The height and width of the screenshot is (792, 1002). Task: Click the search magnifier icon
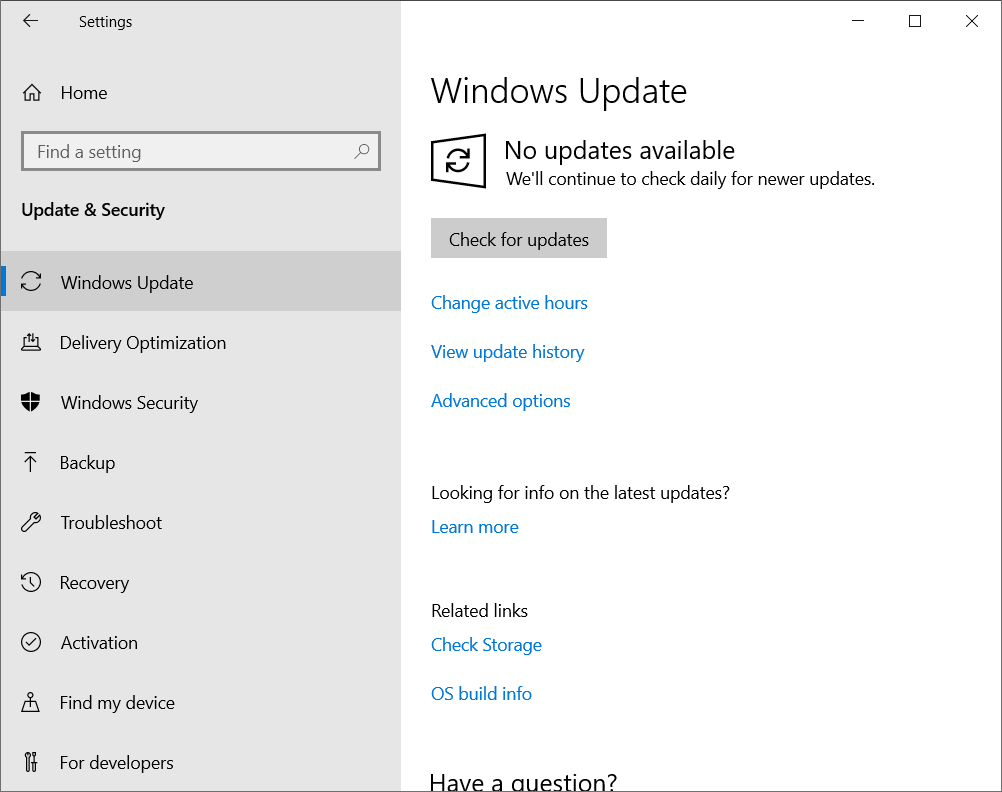(x=362, y=151)
